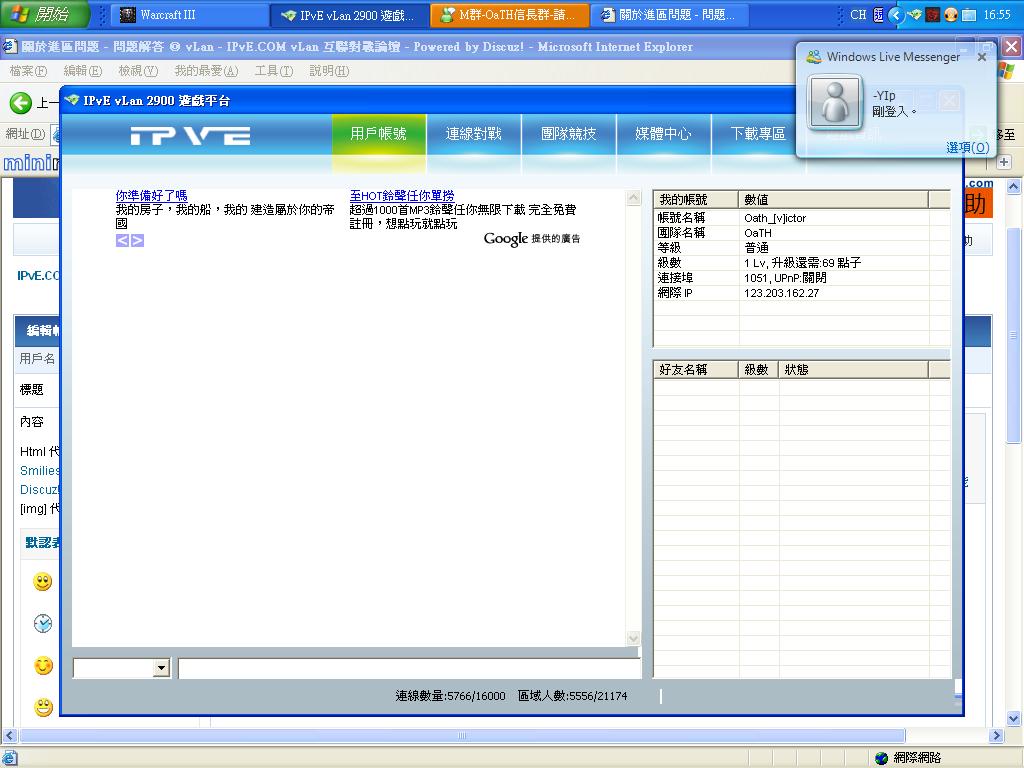
Task: Insert the clock-face emoticon on forum page
Action: tap(42, 623)
